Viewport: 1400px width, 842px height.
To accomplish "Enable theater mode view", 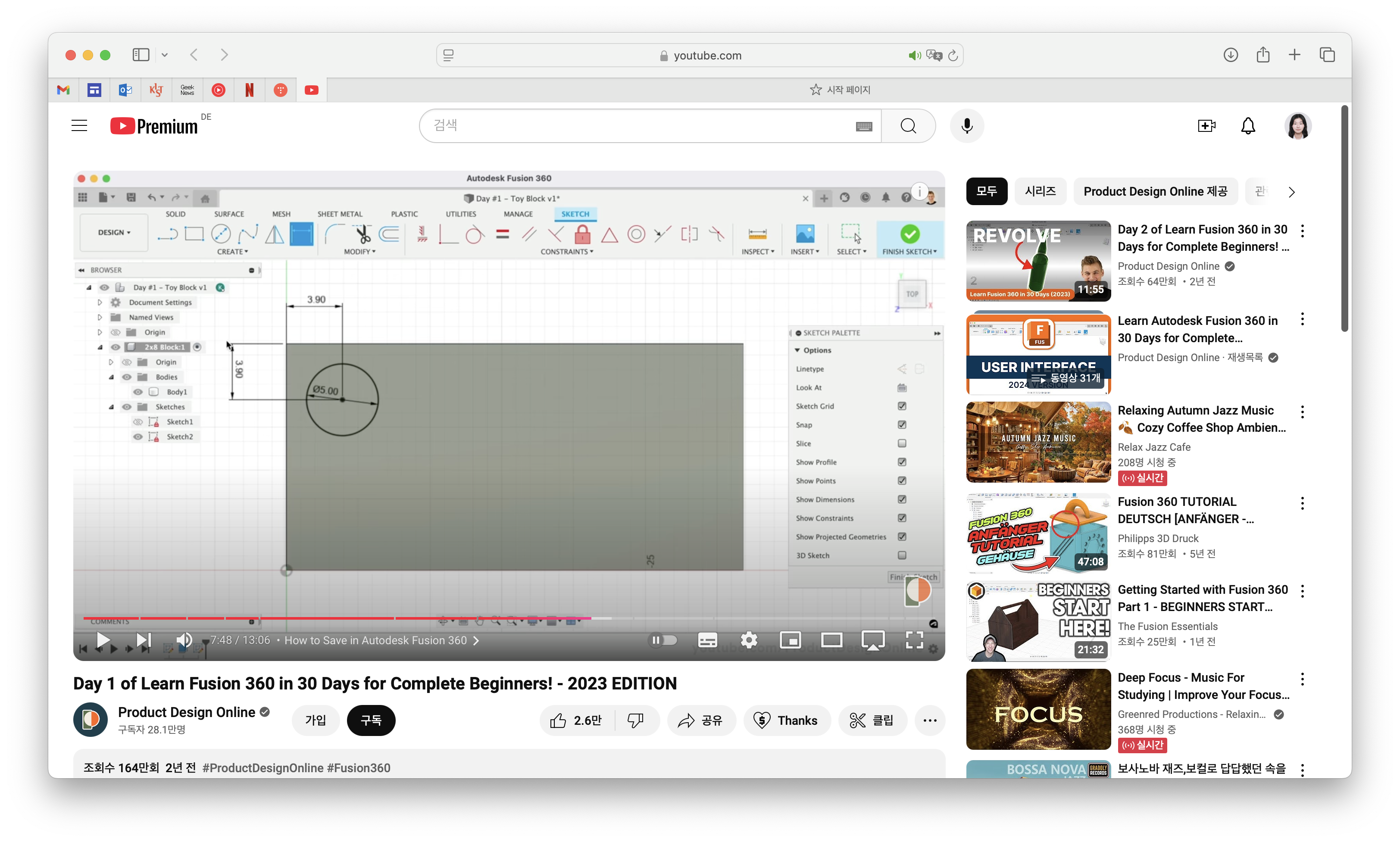I will coord(831,640).
